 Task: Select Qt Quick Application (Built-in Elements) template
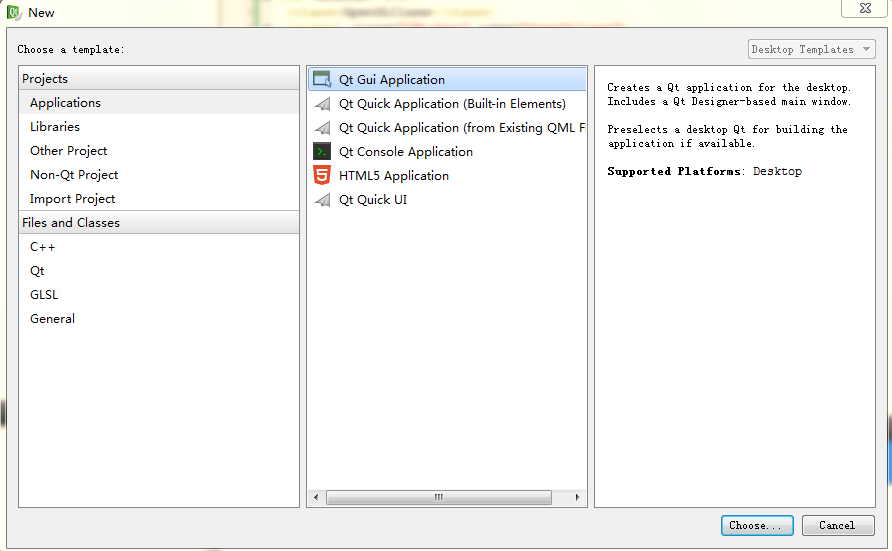447,103
